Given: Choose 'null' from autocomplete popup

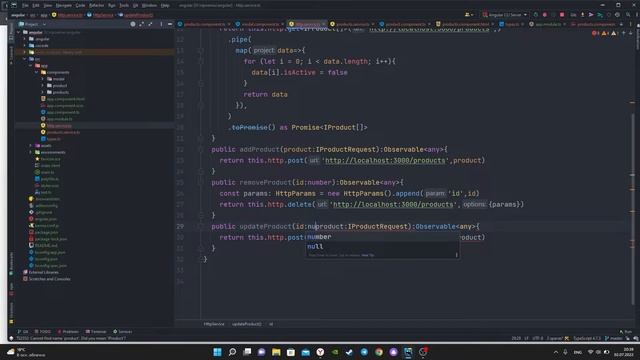Looking at the screenshot, I should tap(382, 247).
